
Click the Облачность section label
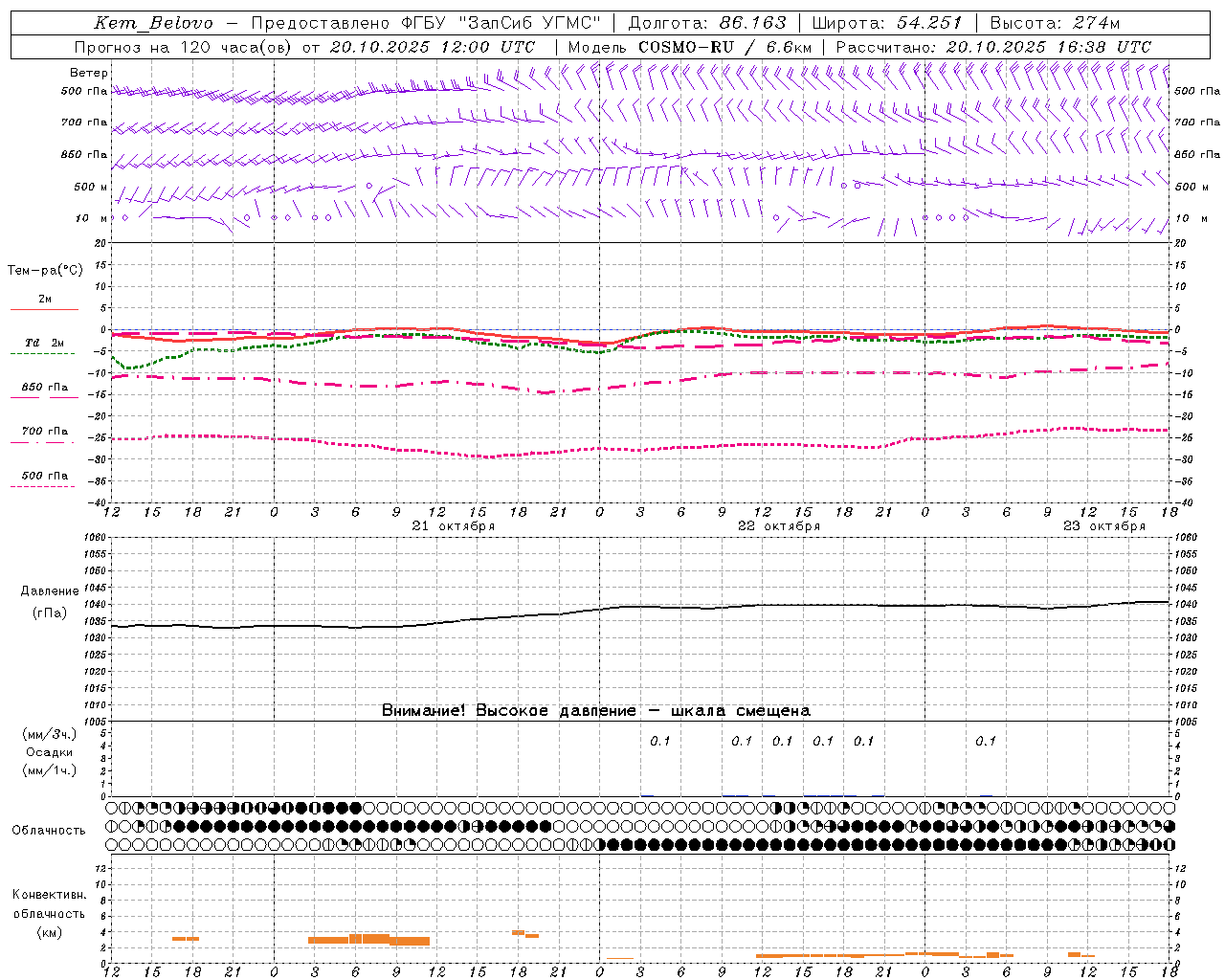click(49, 831)
